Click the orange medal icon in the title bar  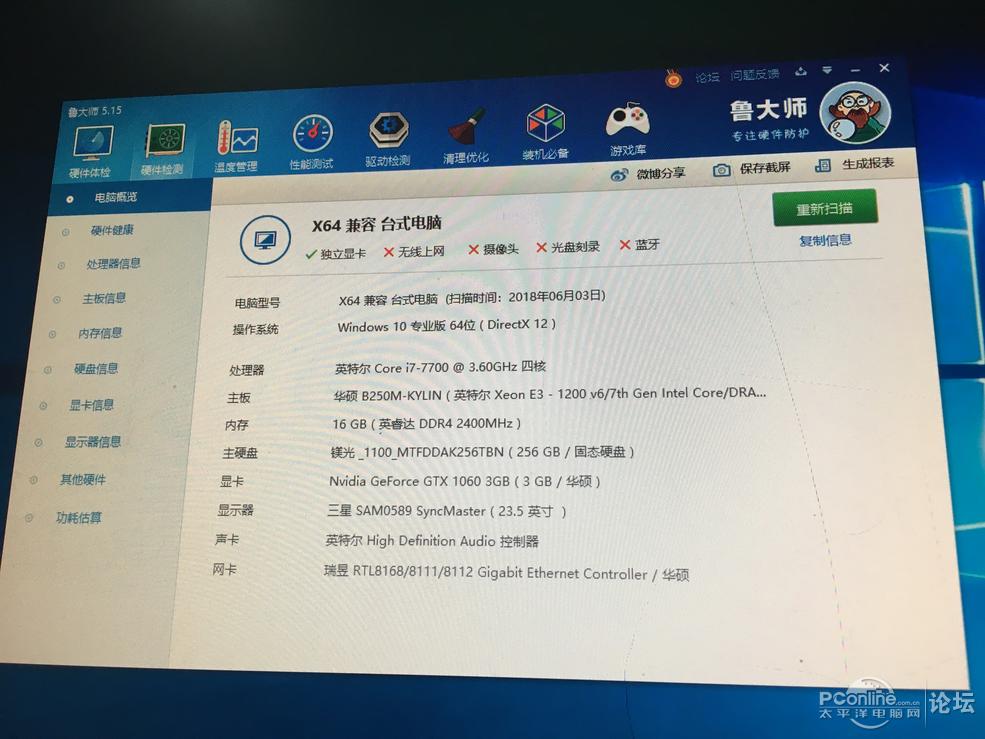tap(673, 79)
